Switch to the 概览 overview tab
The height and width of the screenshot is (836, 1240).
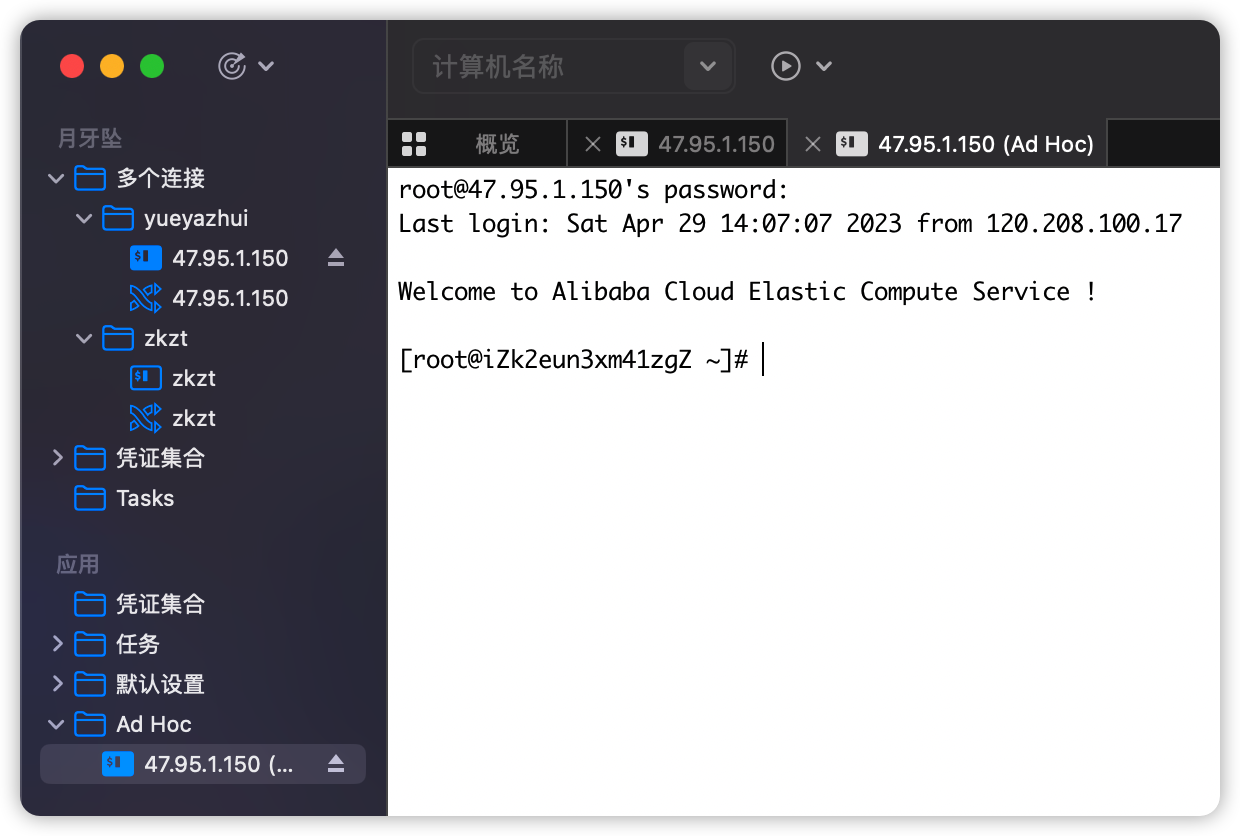[497, 144]
